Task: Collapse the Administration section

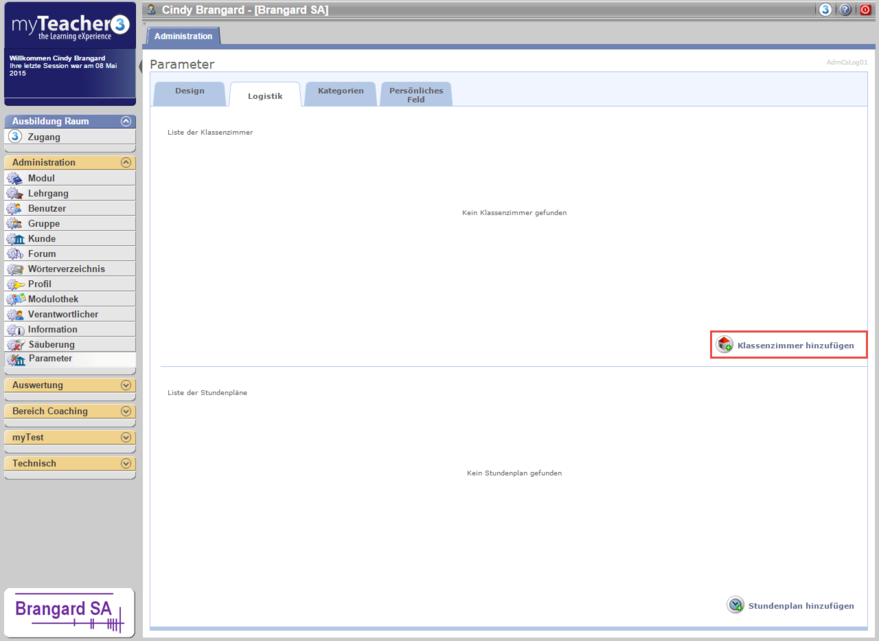Action: click(126, 162)
